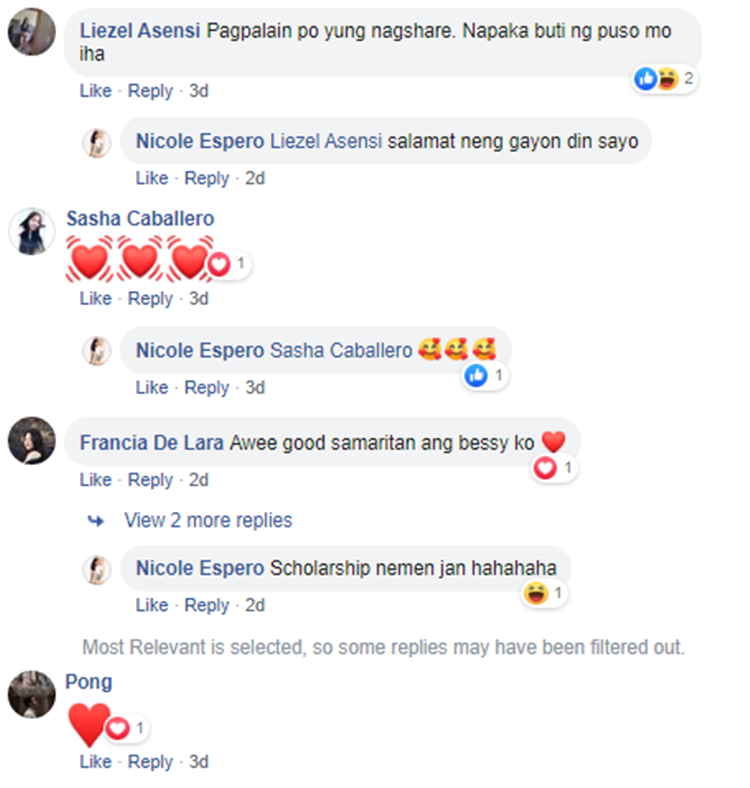Open the Sasha Caballero name link above the hearts

(140, 219)
